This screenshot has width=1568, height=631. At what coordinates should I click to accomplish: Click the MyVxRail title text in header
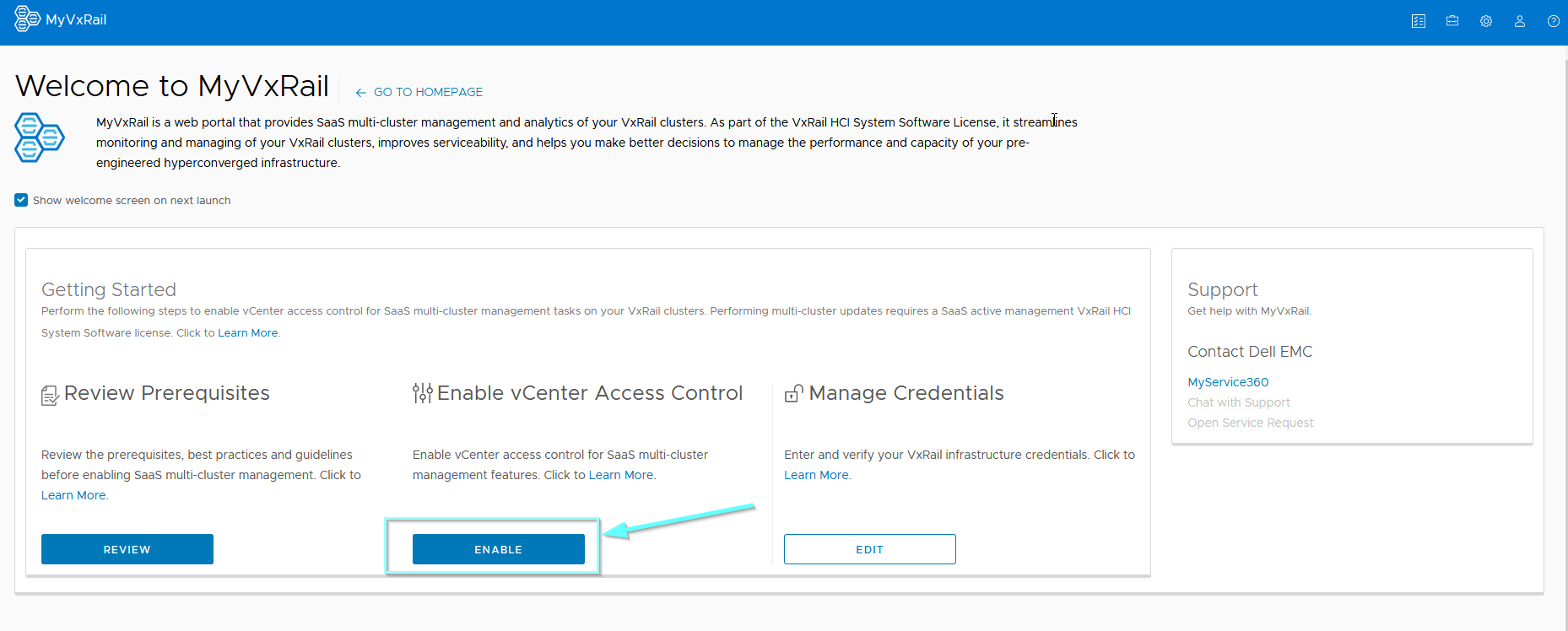76,19
